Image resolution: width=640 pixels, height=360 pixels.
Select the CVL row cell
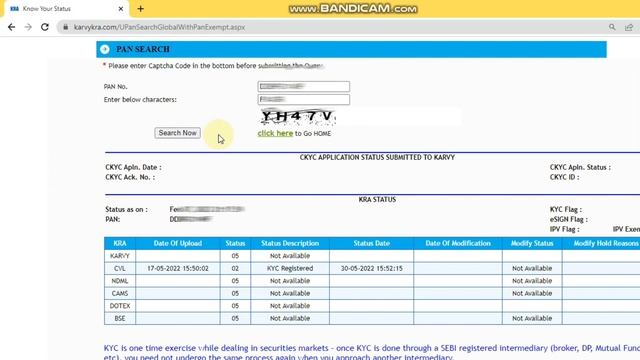pos(120,269)
